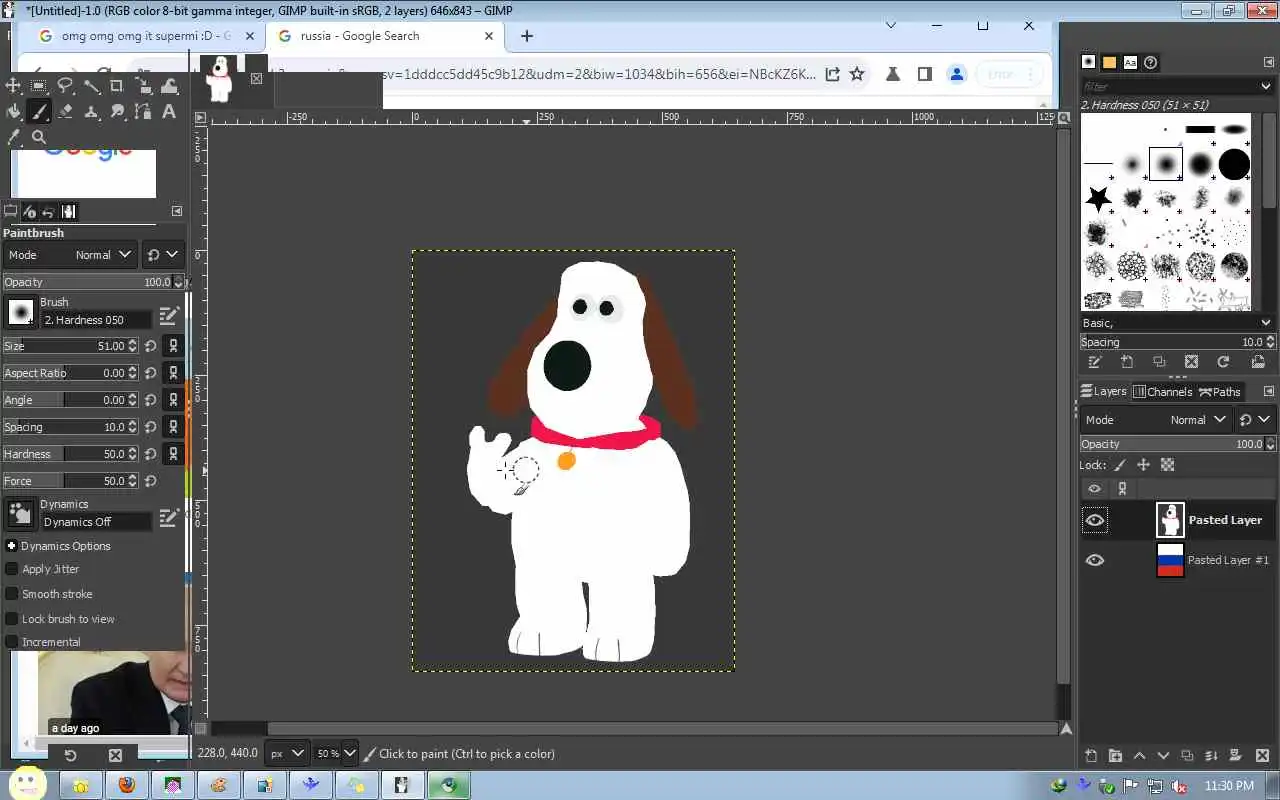Toggle lock position and size
Viewport: 1280px width, 800px height.
[1143, 465]
